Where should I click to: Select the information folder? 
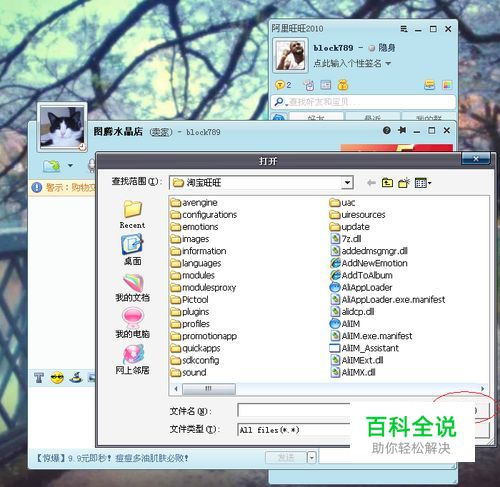(198, 251)
